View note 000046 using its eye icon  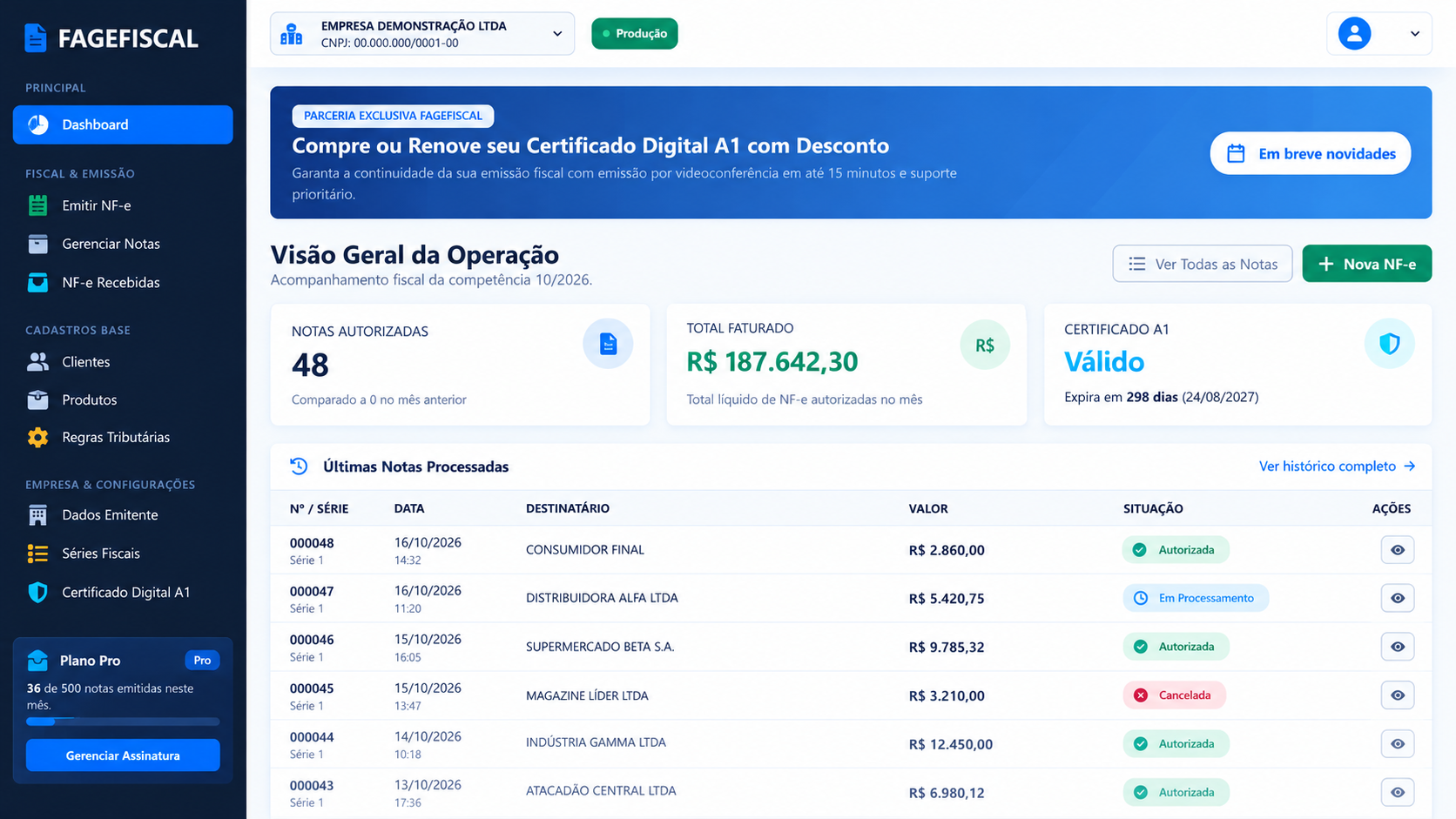click(1397, 647)
